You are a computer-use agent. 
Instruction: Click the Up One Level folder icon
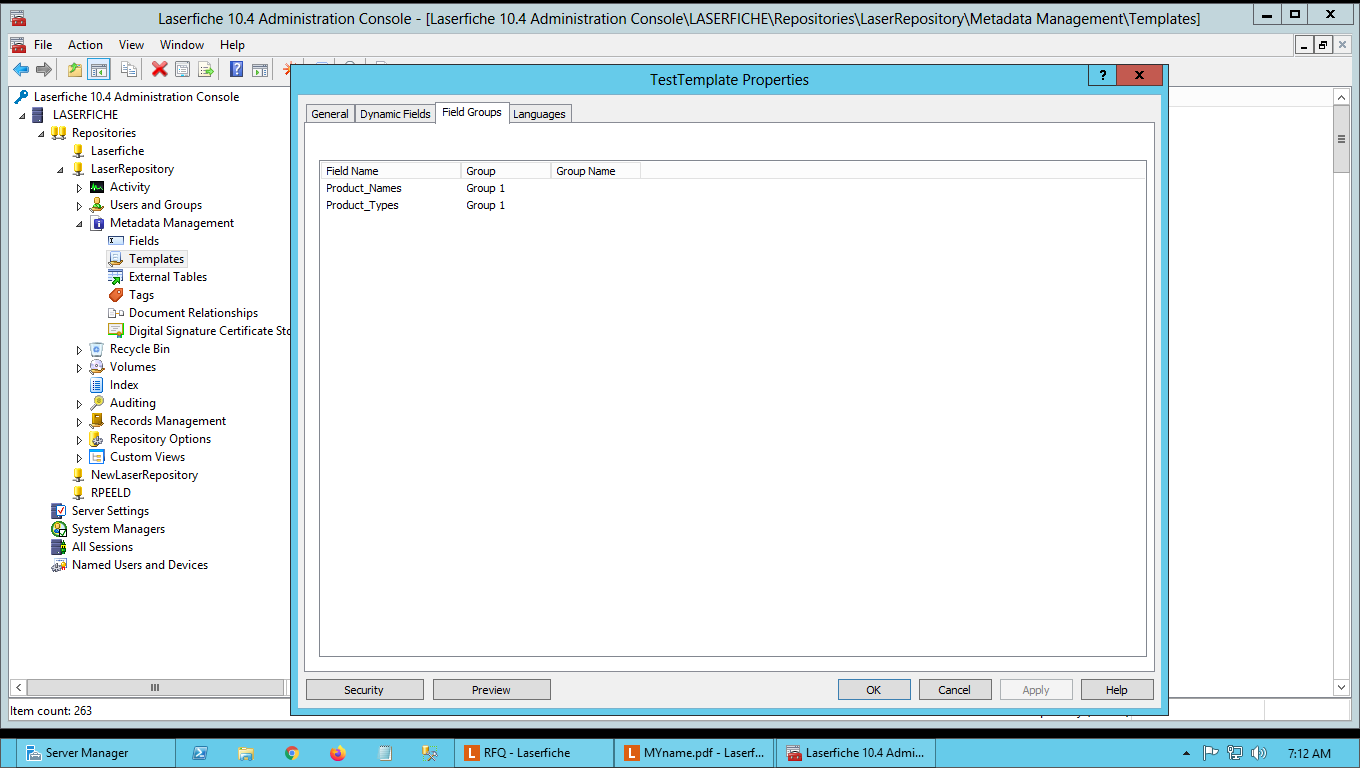75,69
